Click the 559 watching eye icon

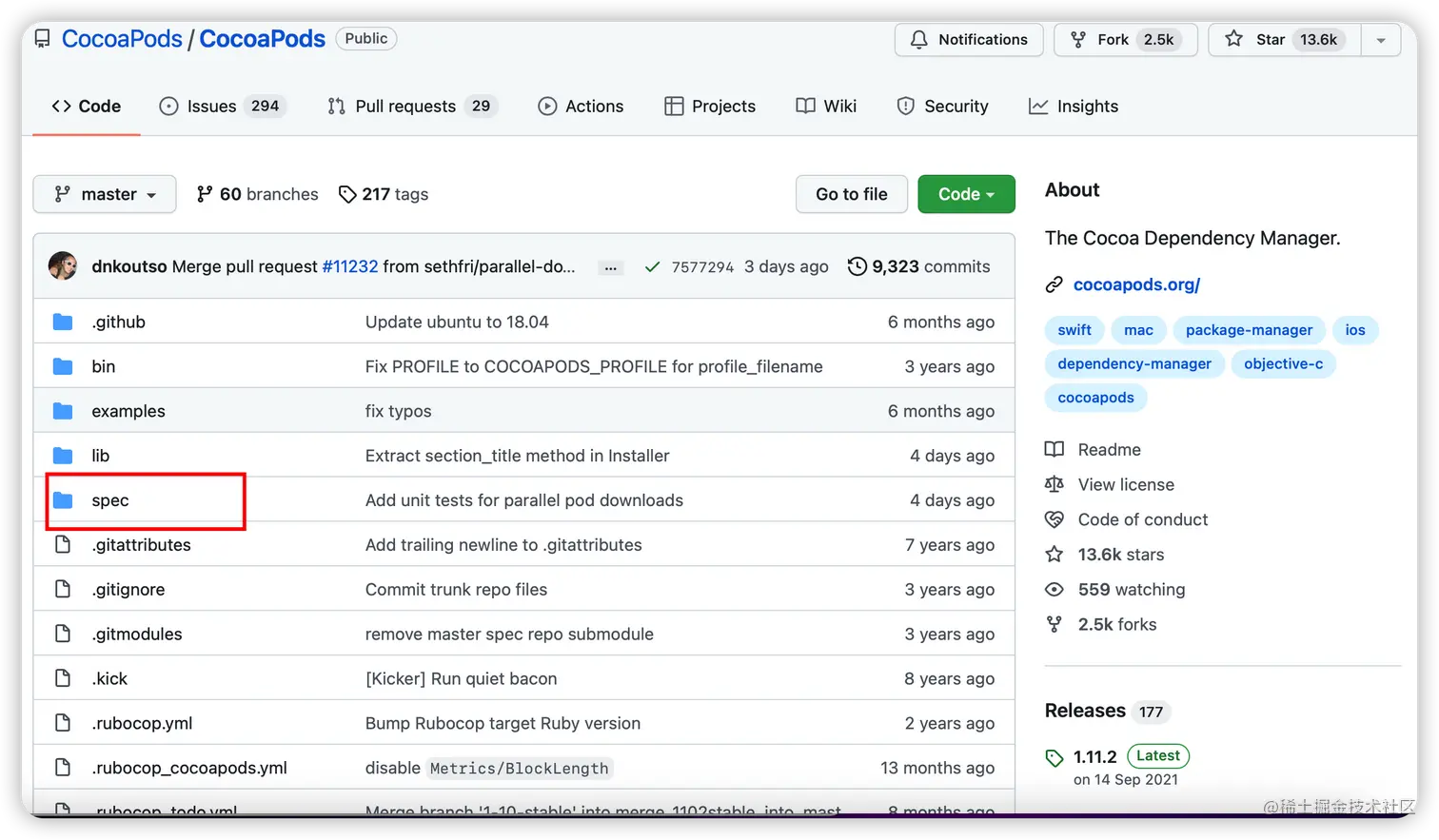tap(1055, 590)
